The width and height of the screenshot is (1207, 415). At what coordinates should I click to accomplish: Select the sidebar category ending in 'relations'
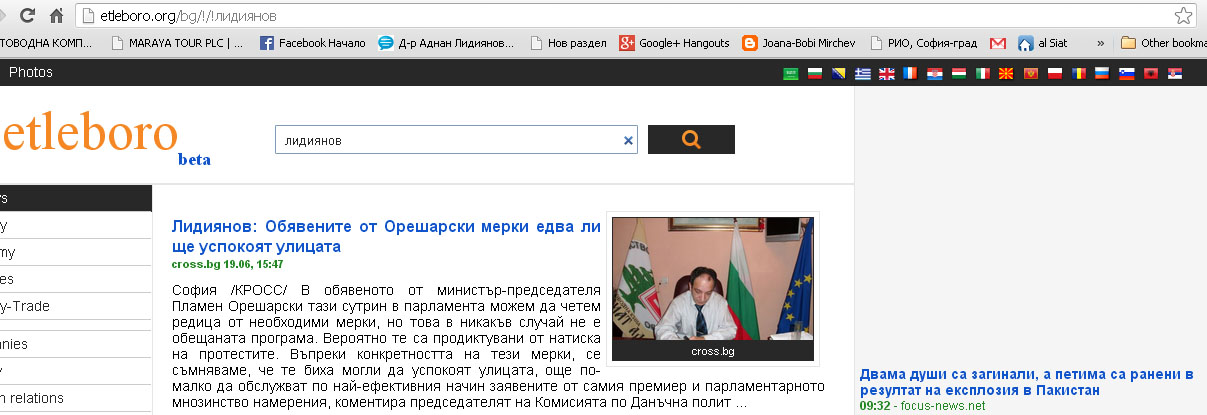[76, 398]
